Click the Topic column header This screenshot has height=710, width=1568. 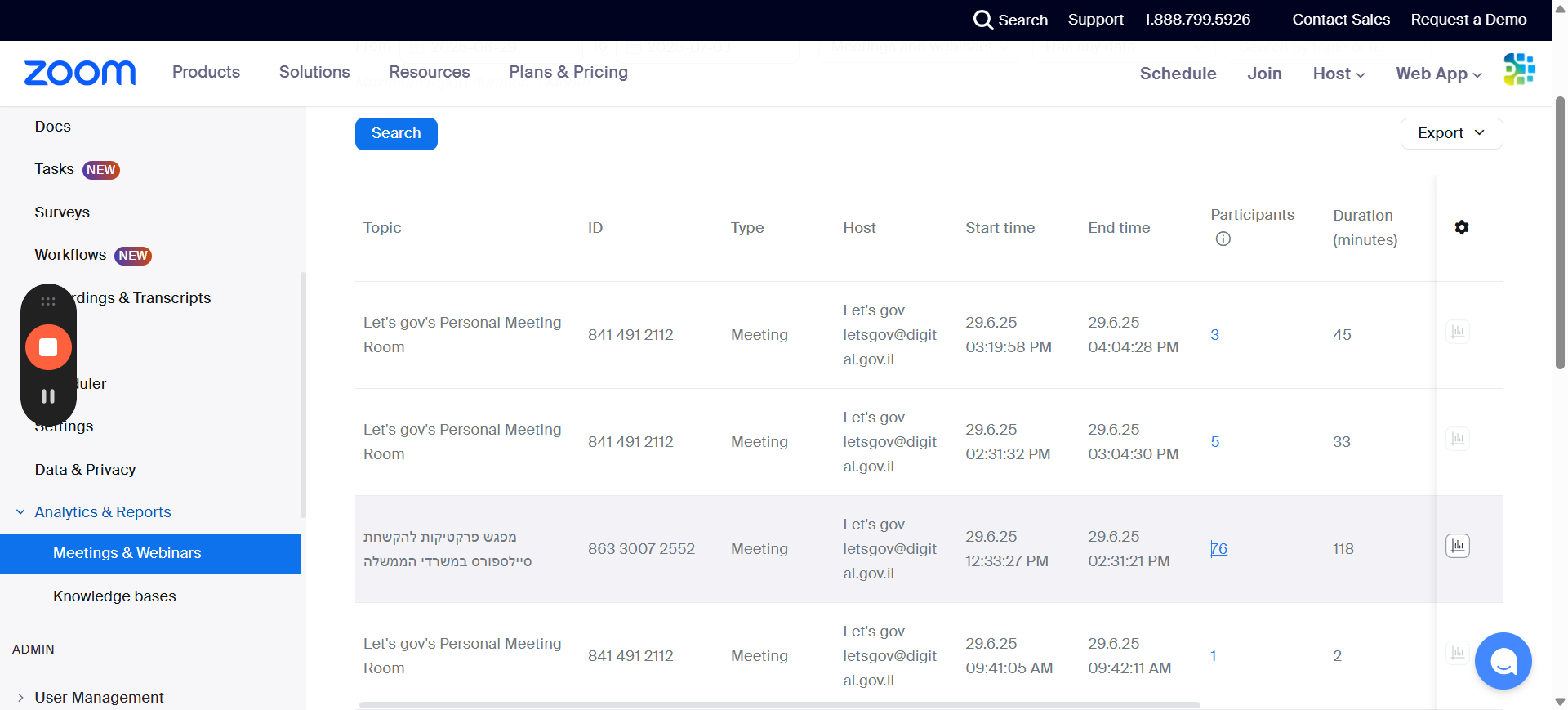pyautogui.click(x=382, y=228)
